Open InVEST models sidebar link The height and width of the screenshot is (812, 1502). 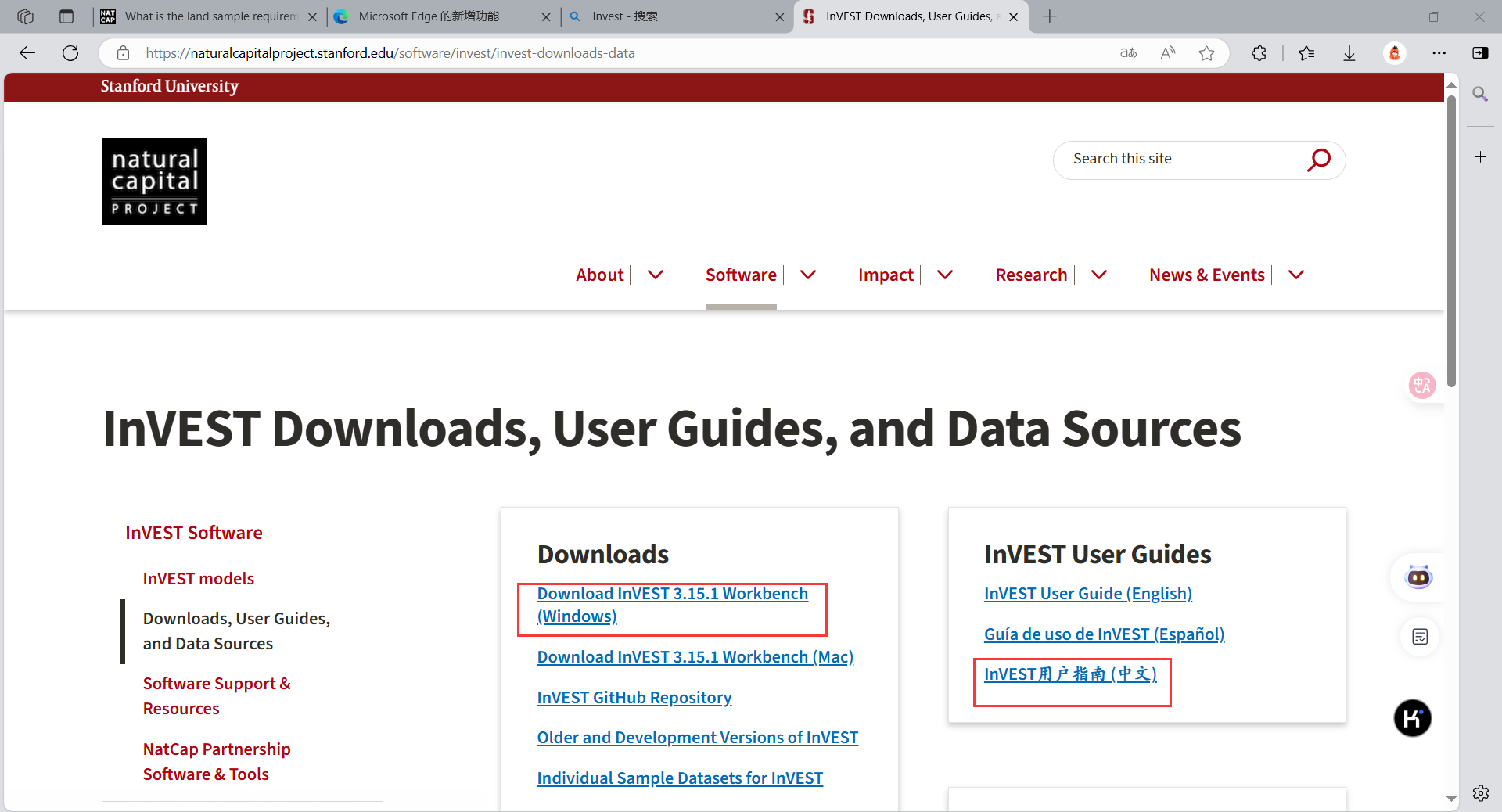click(x=199, y=579)
